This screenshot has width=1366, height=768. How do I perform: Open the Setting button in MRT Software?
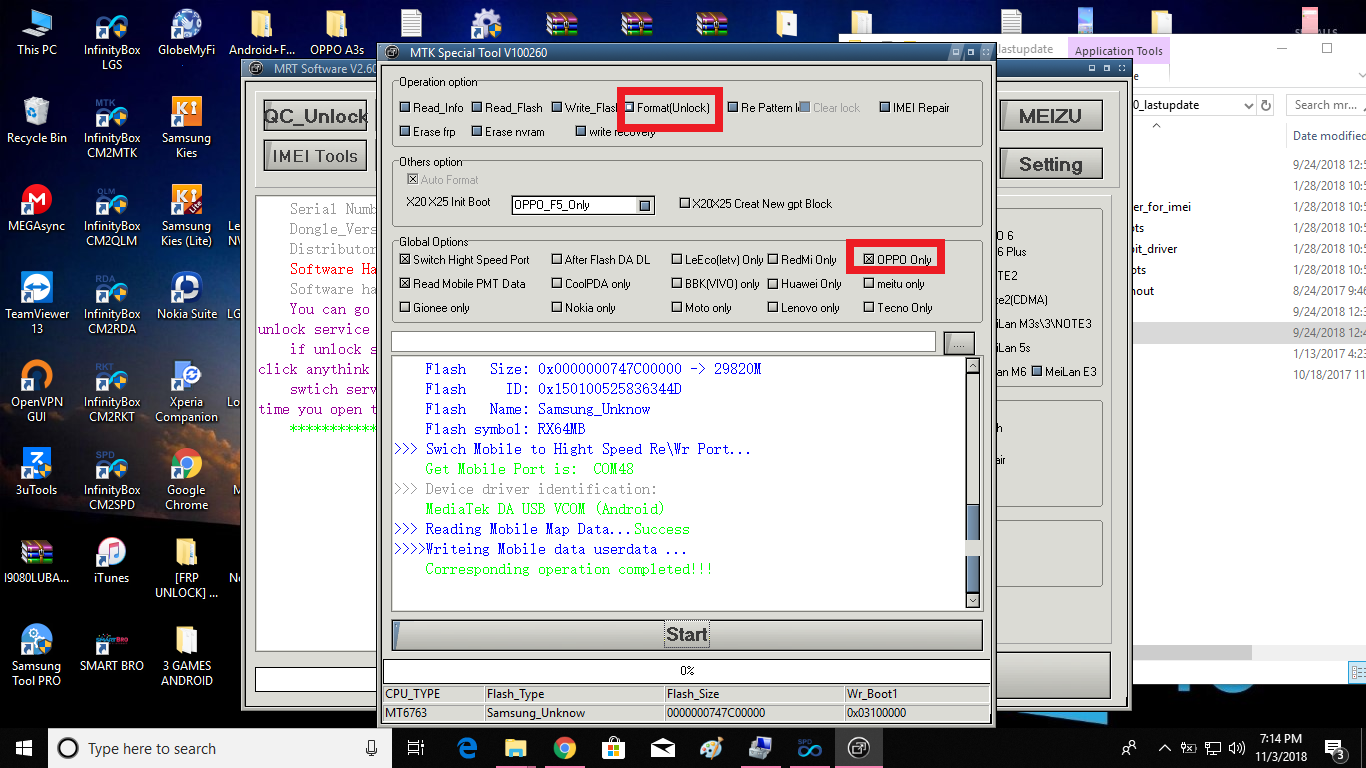click(x=1050, y=164)
